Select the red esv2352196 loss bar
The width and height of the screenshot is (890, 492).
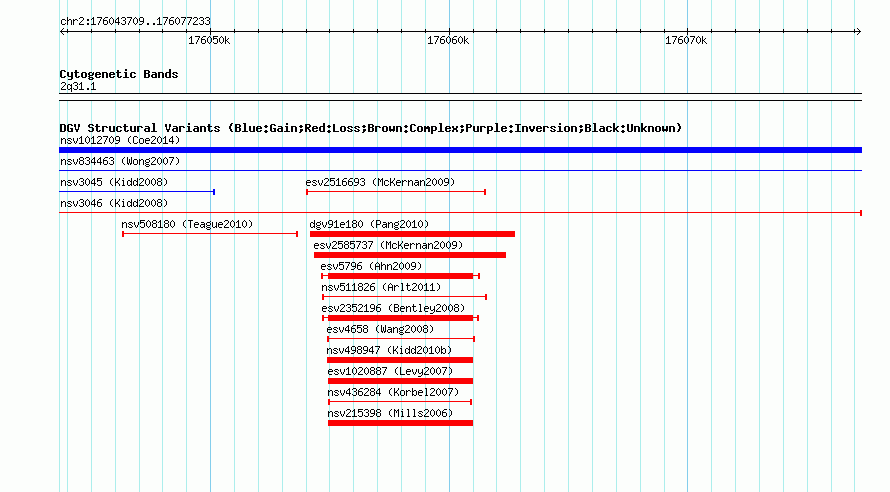coord(400,318)
